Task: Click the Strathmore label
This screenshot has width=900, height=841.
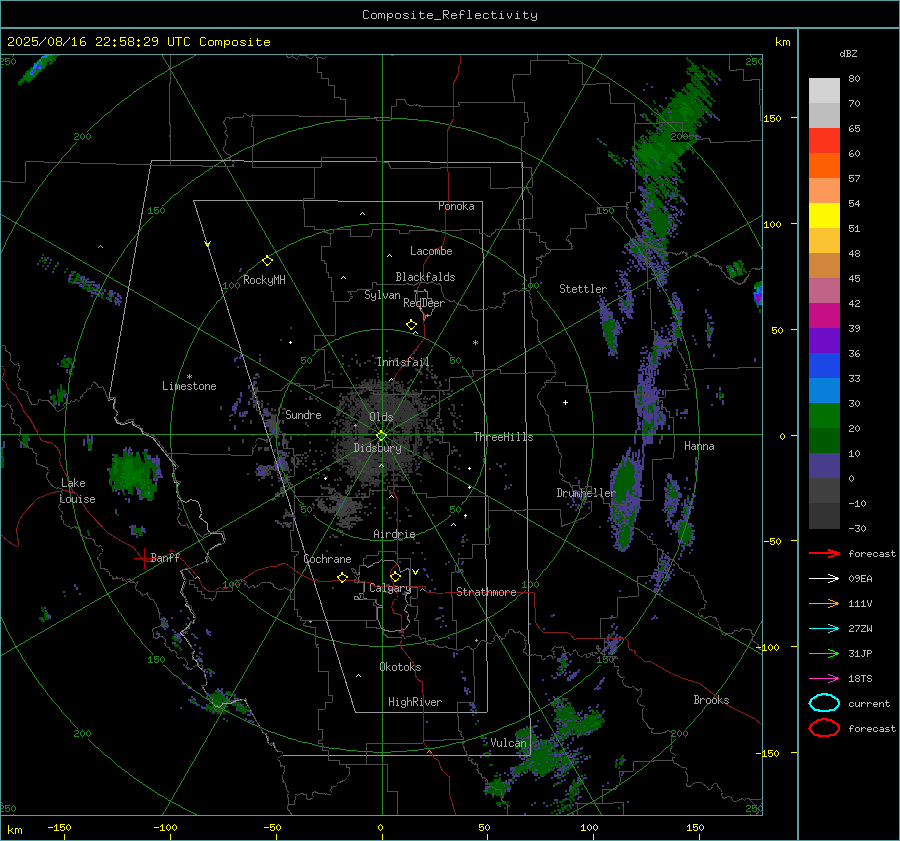Action: 486,592
